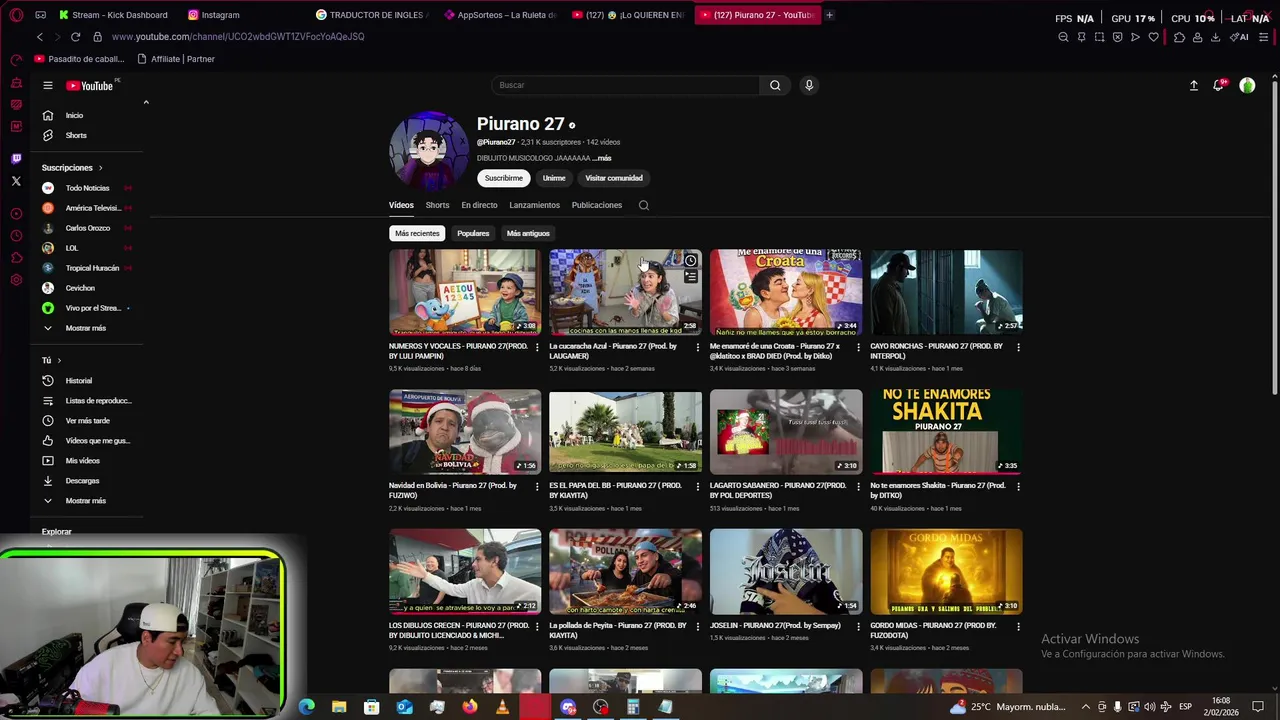This screenshot has height=720, width=1280.
Task: Select the Más antiguos filter chip
Action: 528,233
